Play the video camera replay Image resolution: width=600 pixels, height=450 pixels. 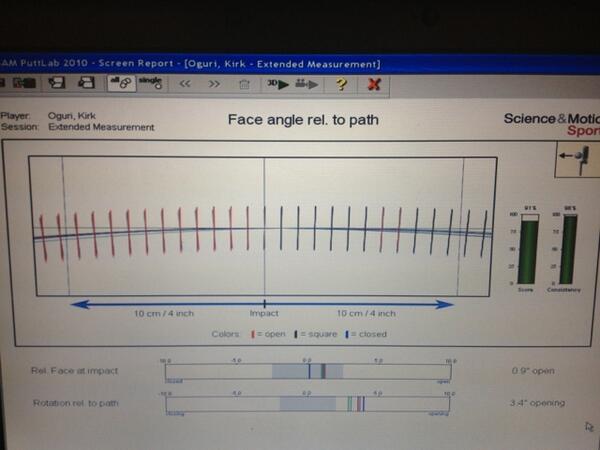pyautogui.click(x=307, y=84)
